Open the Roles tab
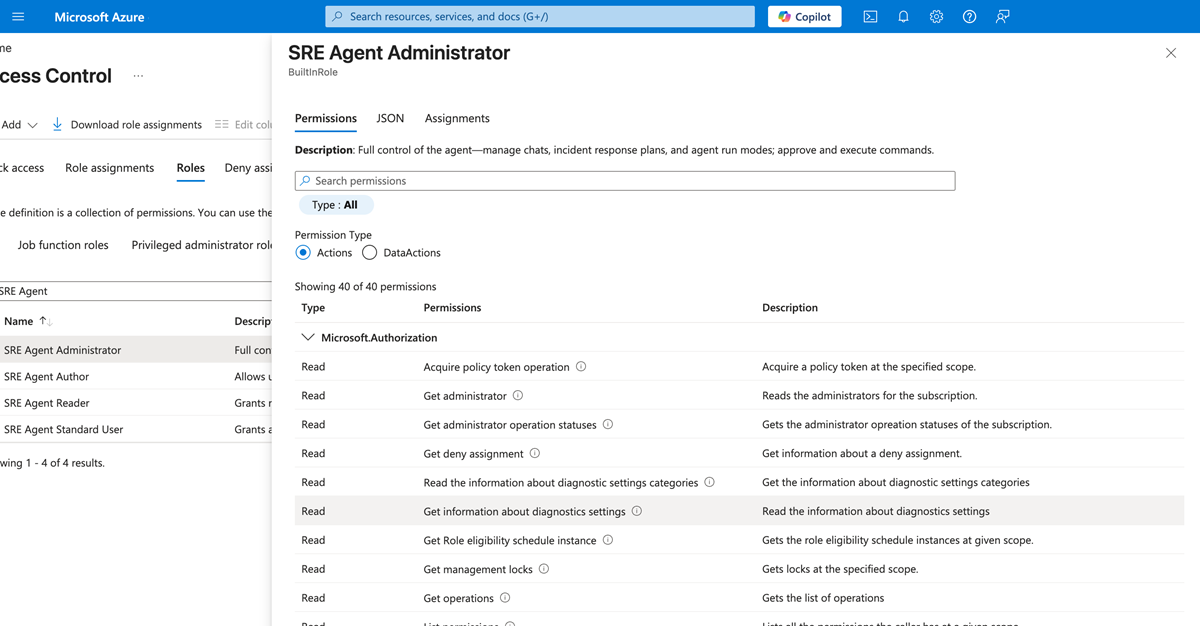Viewport: 1200px width, 626px height. [x=190, y=168]
